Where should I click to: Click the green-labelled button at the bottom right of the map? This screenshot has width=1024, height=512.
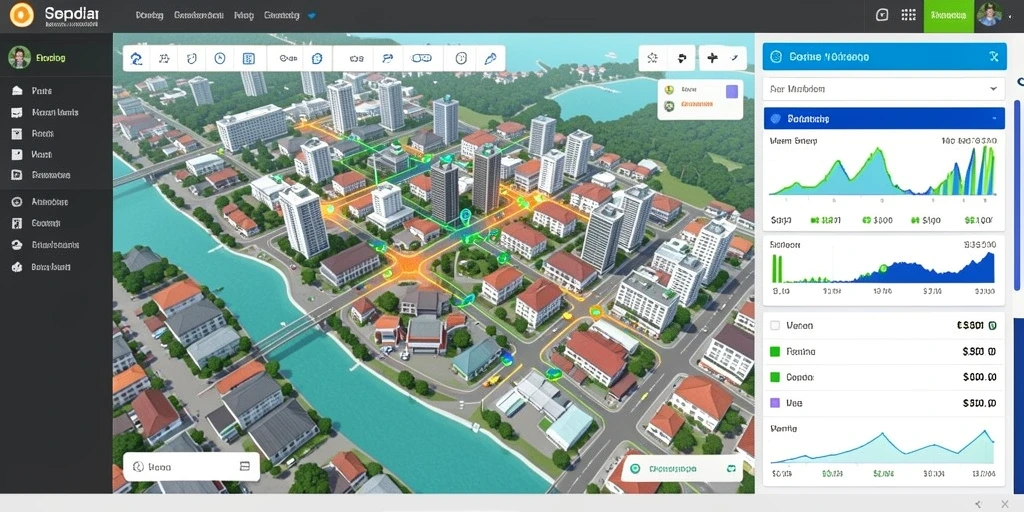click(x=681, y=468)
